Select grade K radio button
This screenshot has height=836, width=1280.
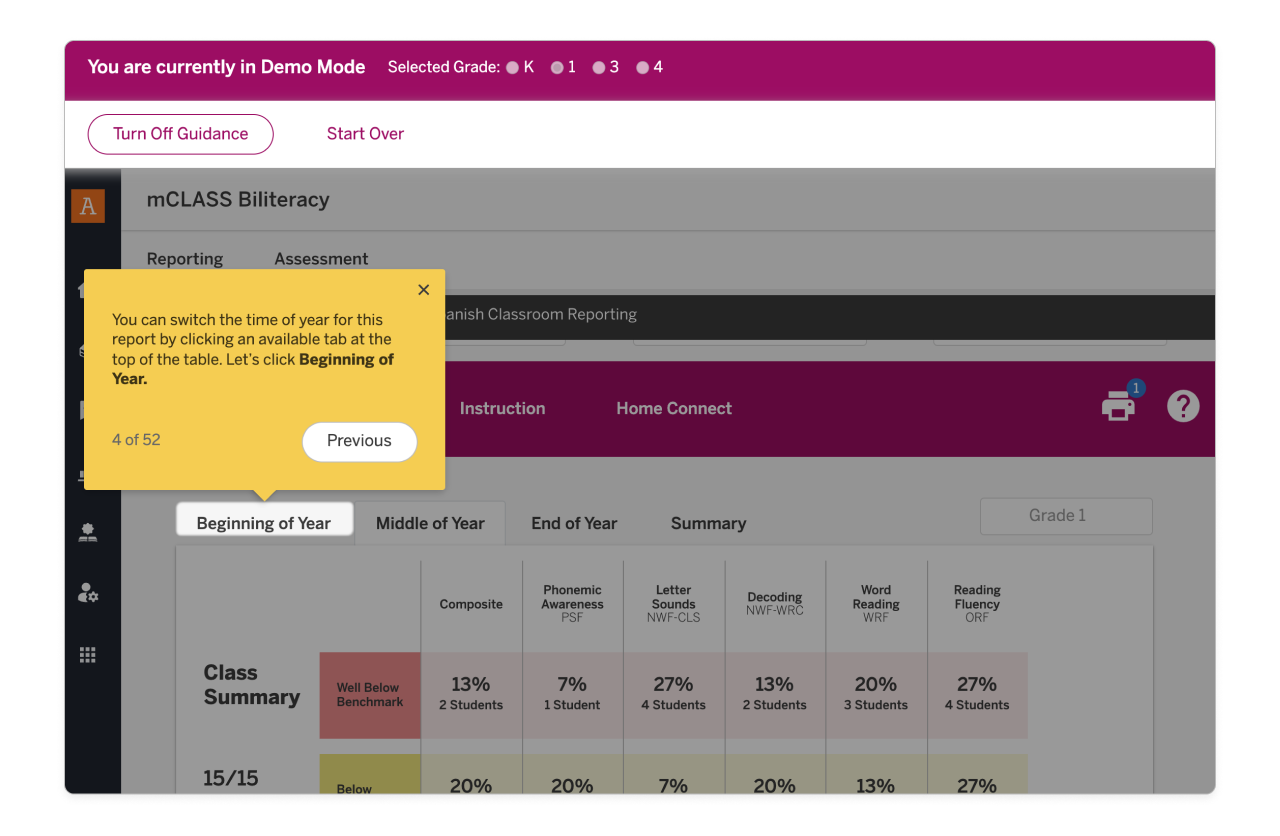click(x=513, y=68)
